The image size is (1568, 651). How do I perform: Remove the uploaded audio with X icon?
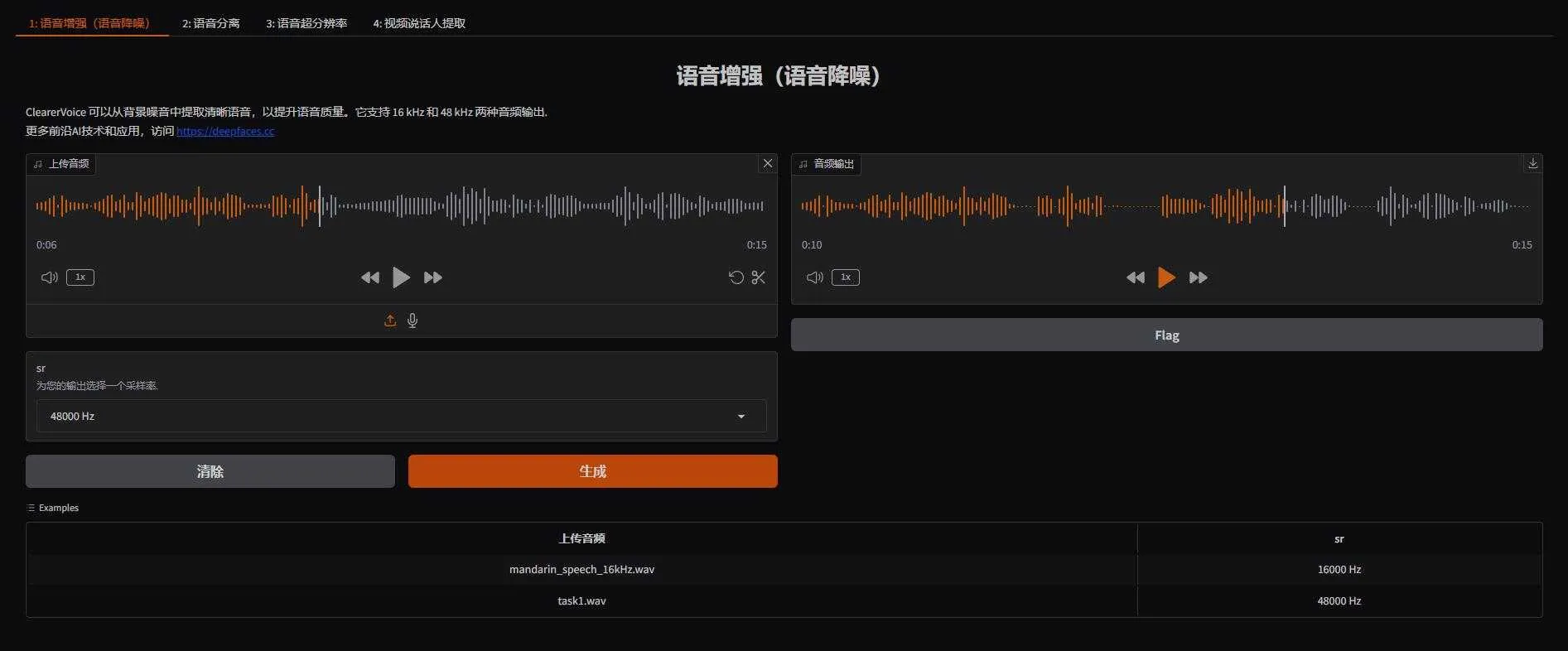(x=768, y=163)
